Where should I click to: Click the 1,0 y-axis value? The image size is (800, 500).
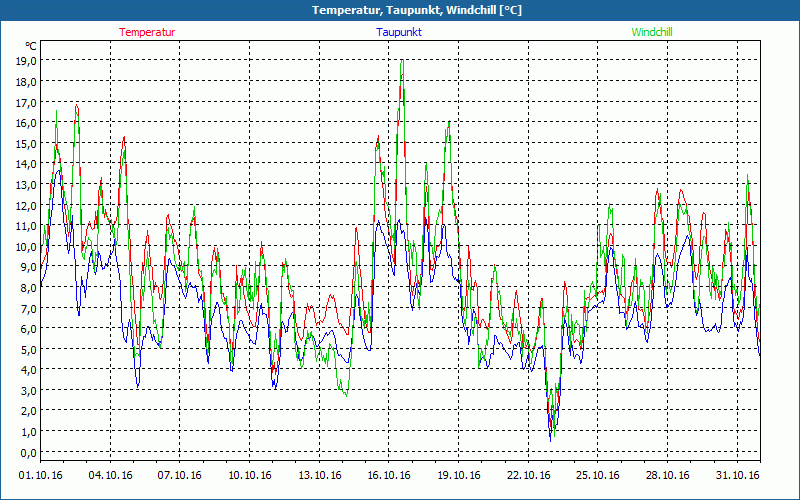(x=29, y=432)
